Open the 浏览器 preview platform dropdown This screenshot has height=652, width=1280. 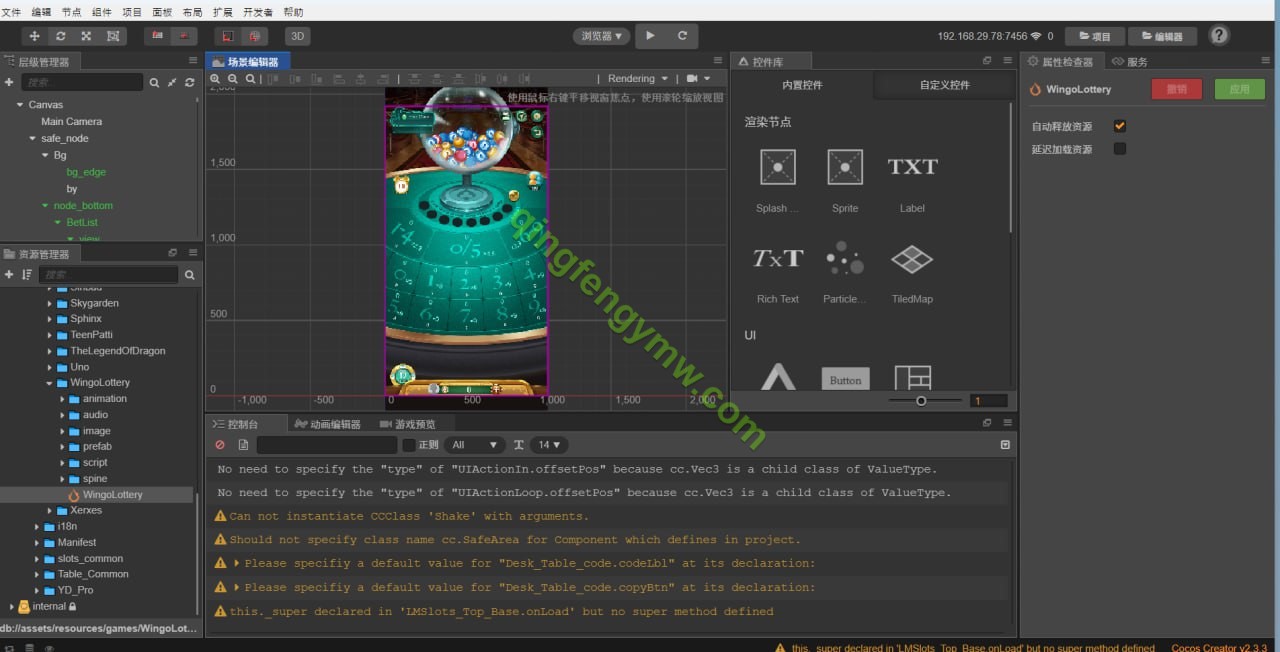[x=602, y=36]
